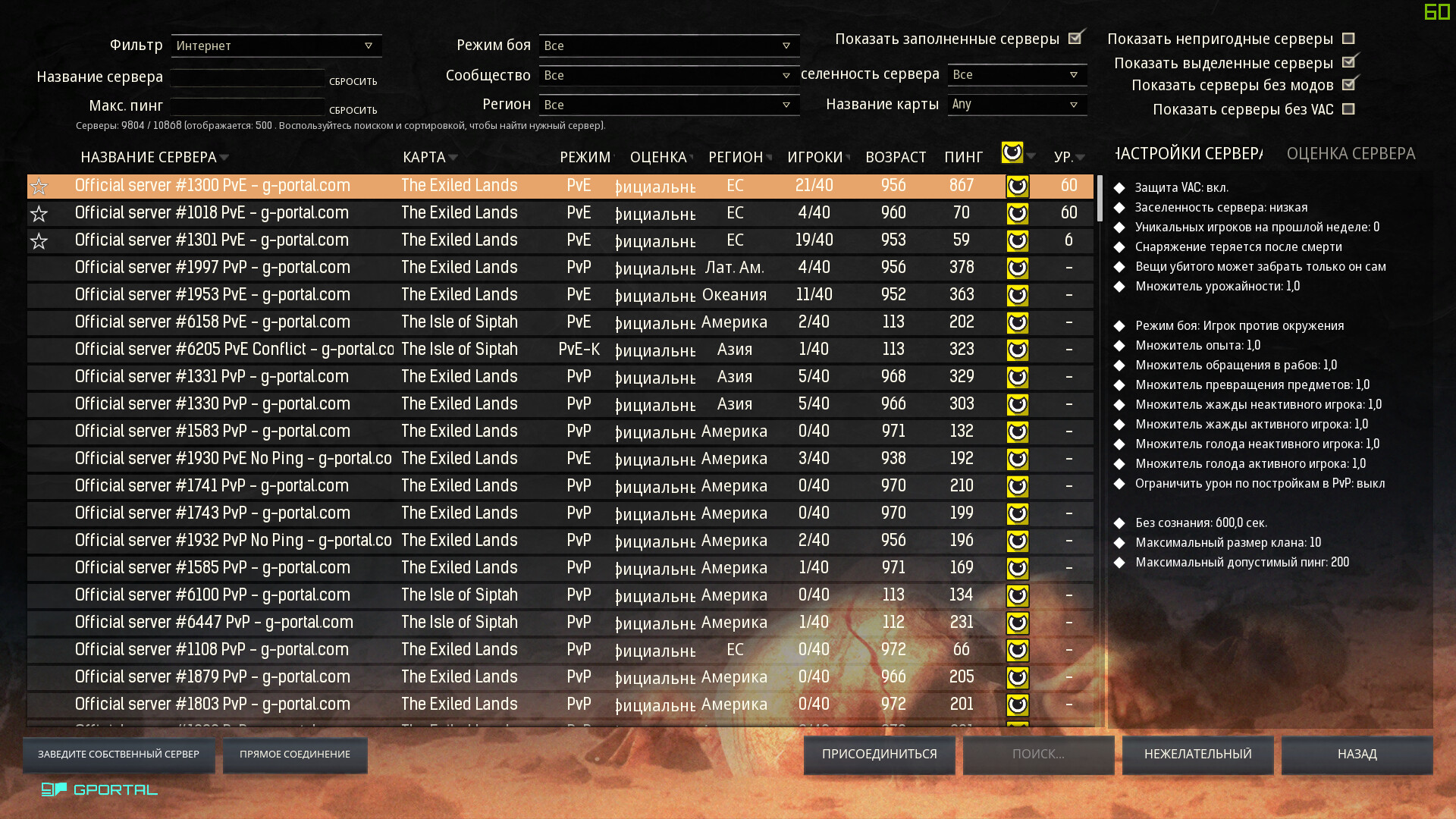Click the BattlEye icon on server #1583 row
This screenshot has width=1456, height=819.
point(1018,432)
